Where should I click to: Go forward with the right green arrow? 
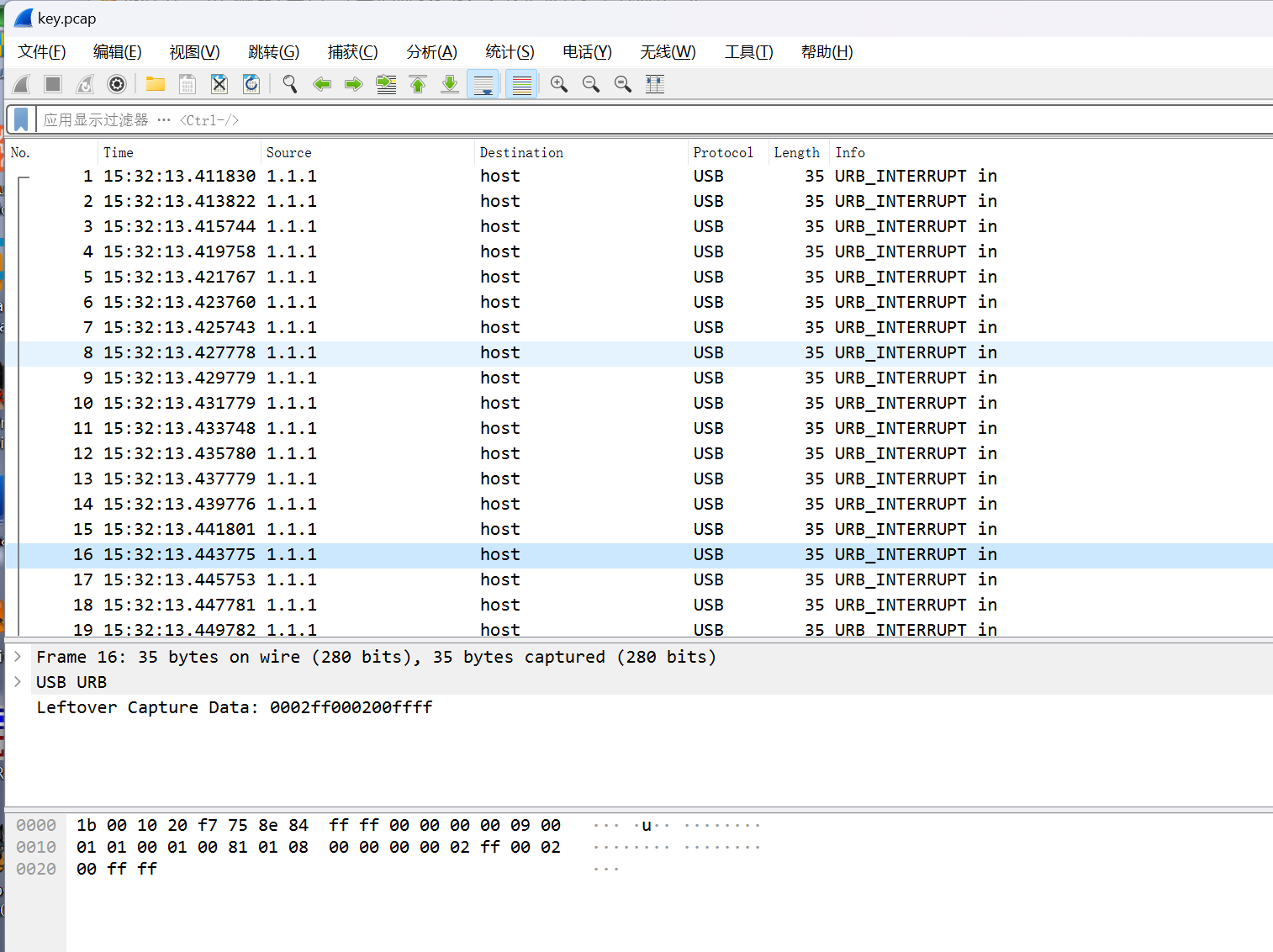tap(354, 84)
